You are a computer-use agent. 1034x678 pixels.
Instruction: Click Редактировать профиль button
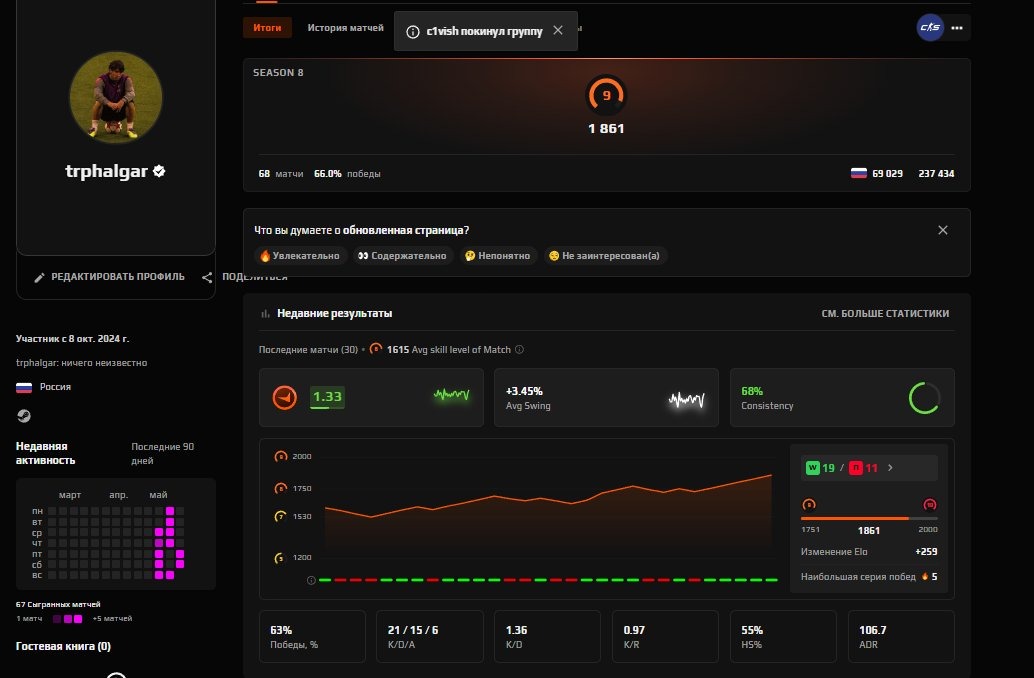[110, 277]
